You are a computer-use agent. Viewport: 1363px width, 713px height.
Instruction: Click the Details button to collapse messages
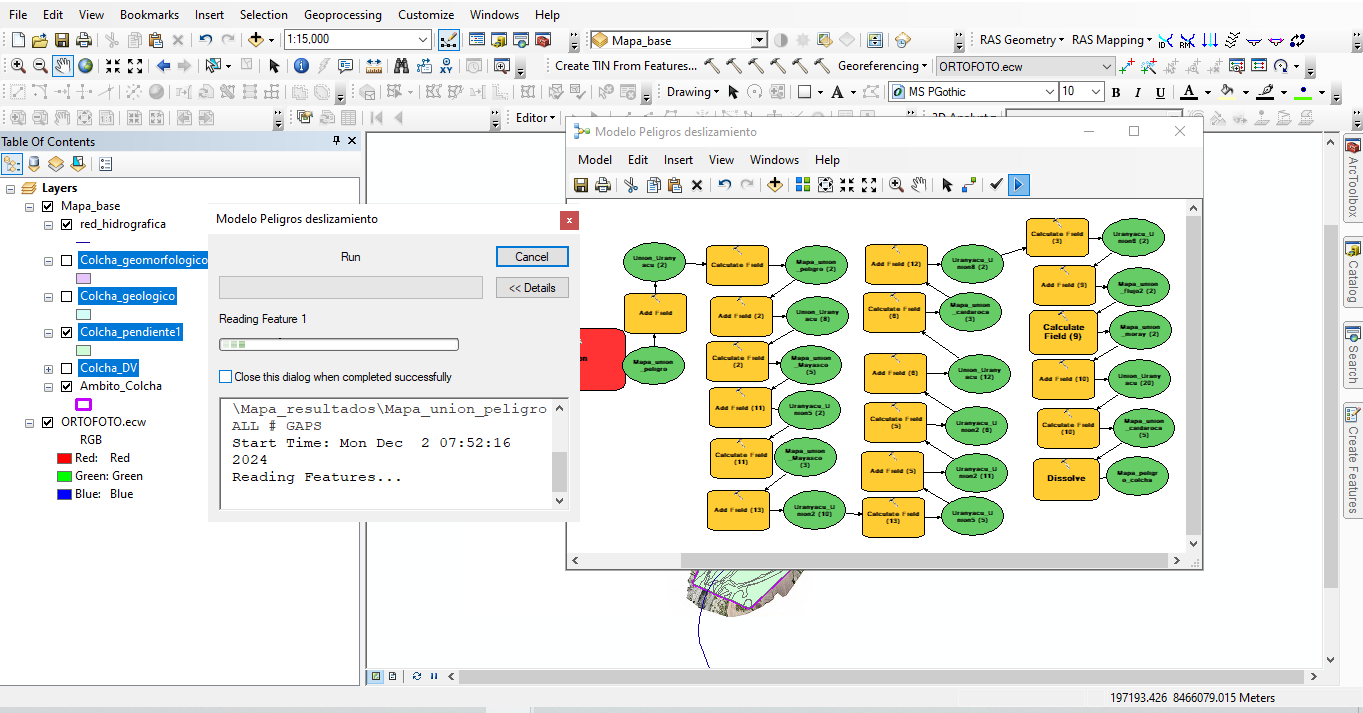(x=532, y=288)
